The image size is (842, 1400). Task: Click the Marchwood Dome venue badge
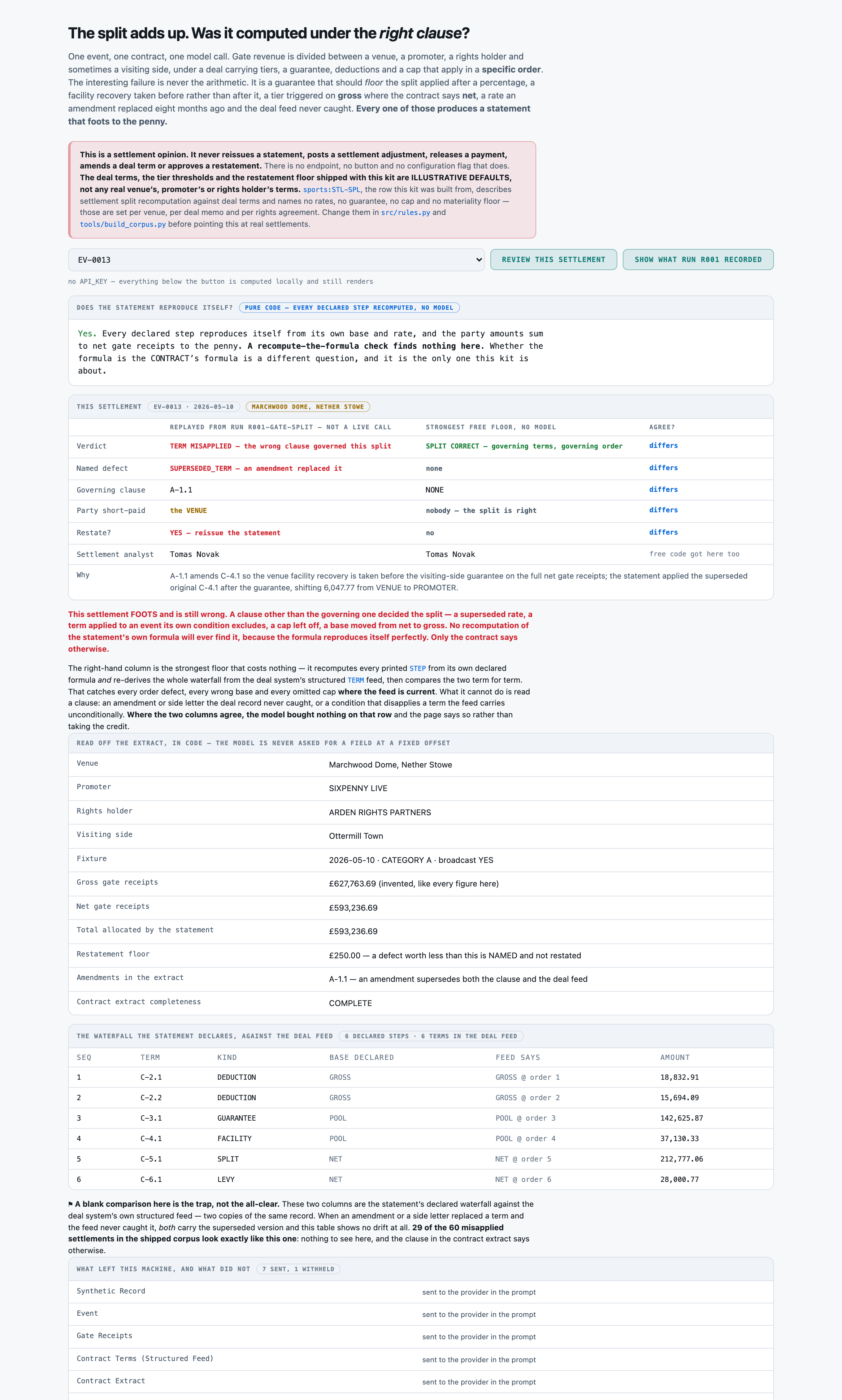pos(307,406)
